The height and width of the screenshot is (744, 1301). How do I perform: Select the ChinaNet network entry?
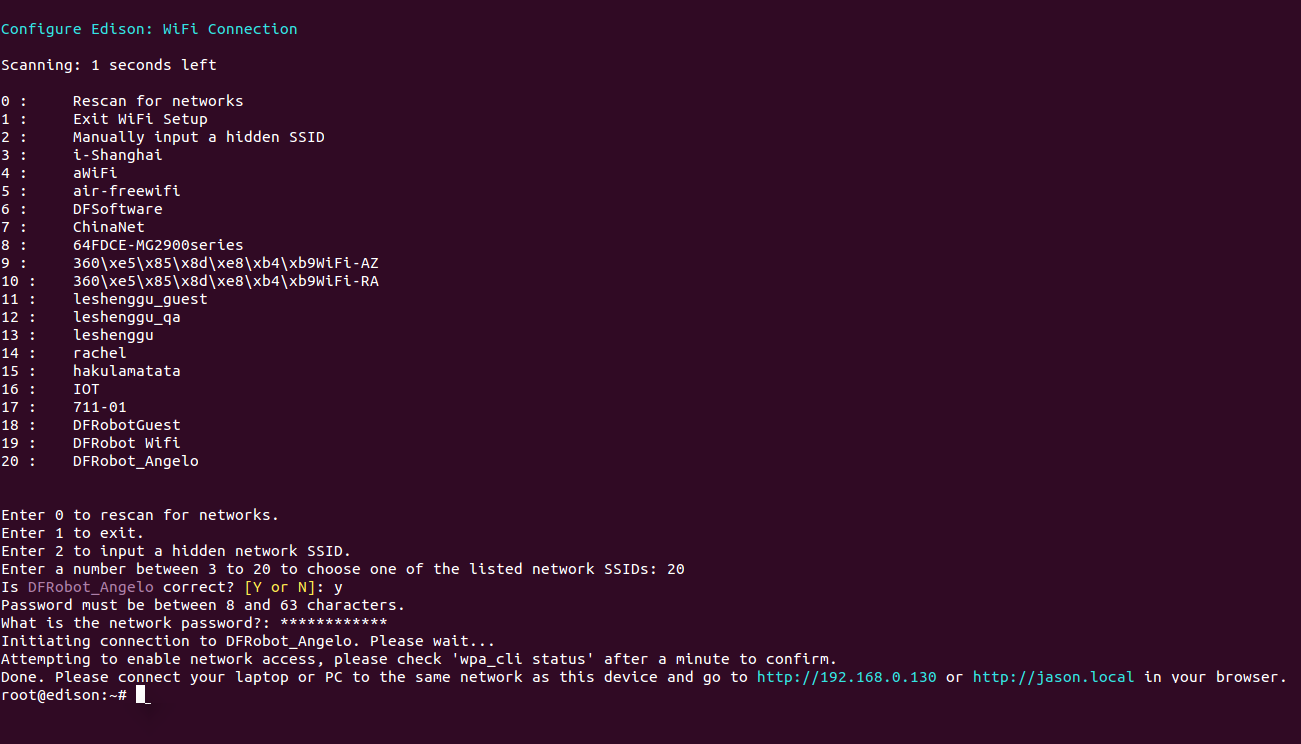point(108,227)
